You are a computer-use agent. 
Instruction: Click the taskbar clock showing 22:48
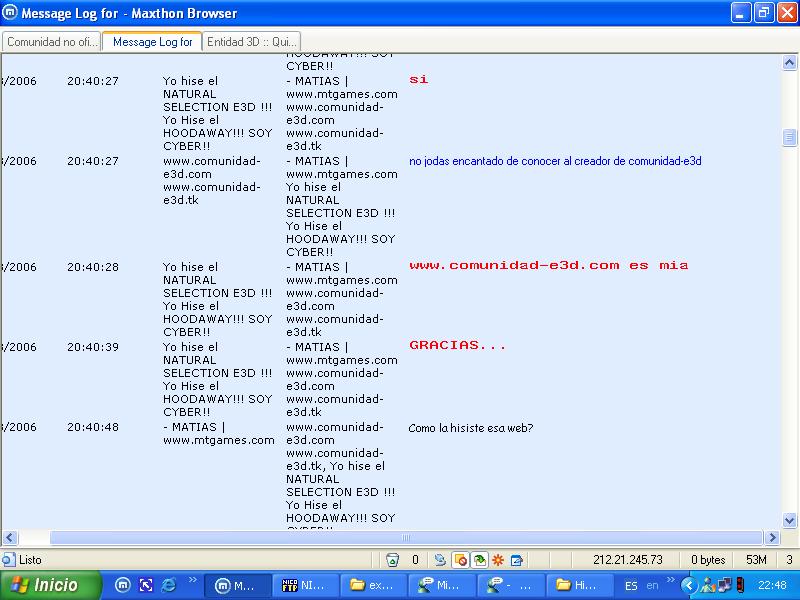pyautogui.click(x=772, y=585)
